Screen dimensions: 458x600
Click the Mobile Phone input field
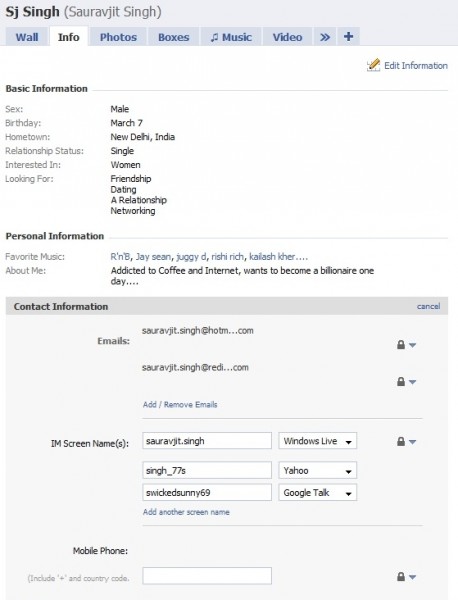point(207,576)
